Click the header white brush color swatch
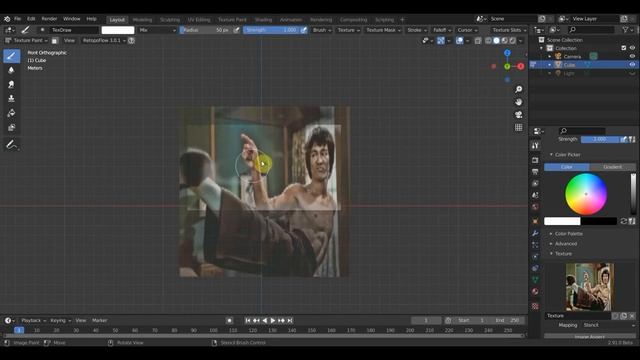The image size is (640, 360). pyautogui.click(x=118, y=30)
